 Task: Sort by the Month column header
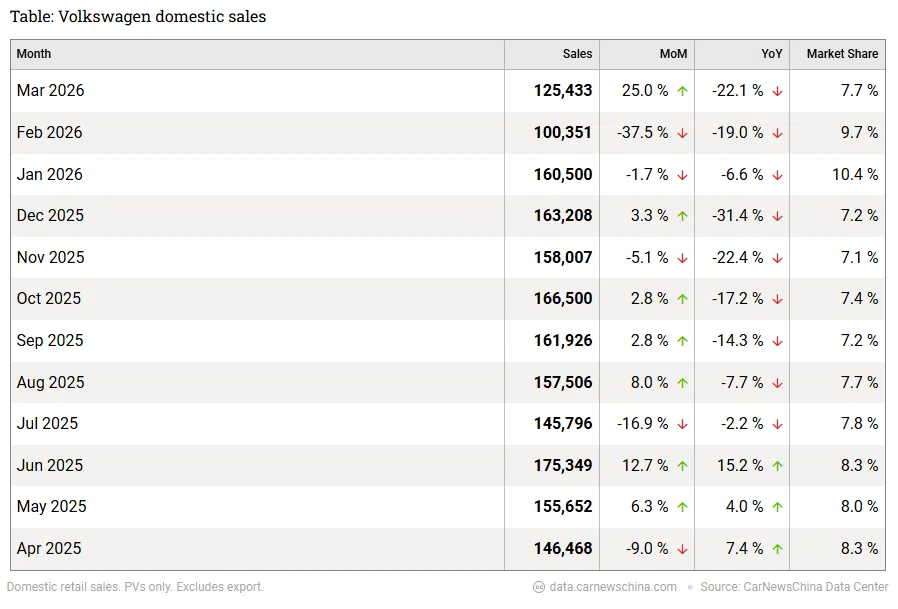[34, 54]
